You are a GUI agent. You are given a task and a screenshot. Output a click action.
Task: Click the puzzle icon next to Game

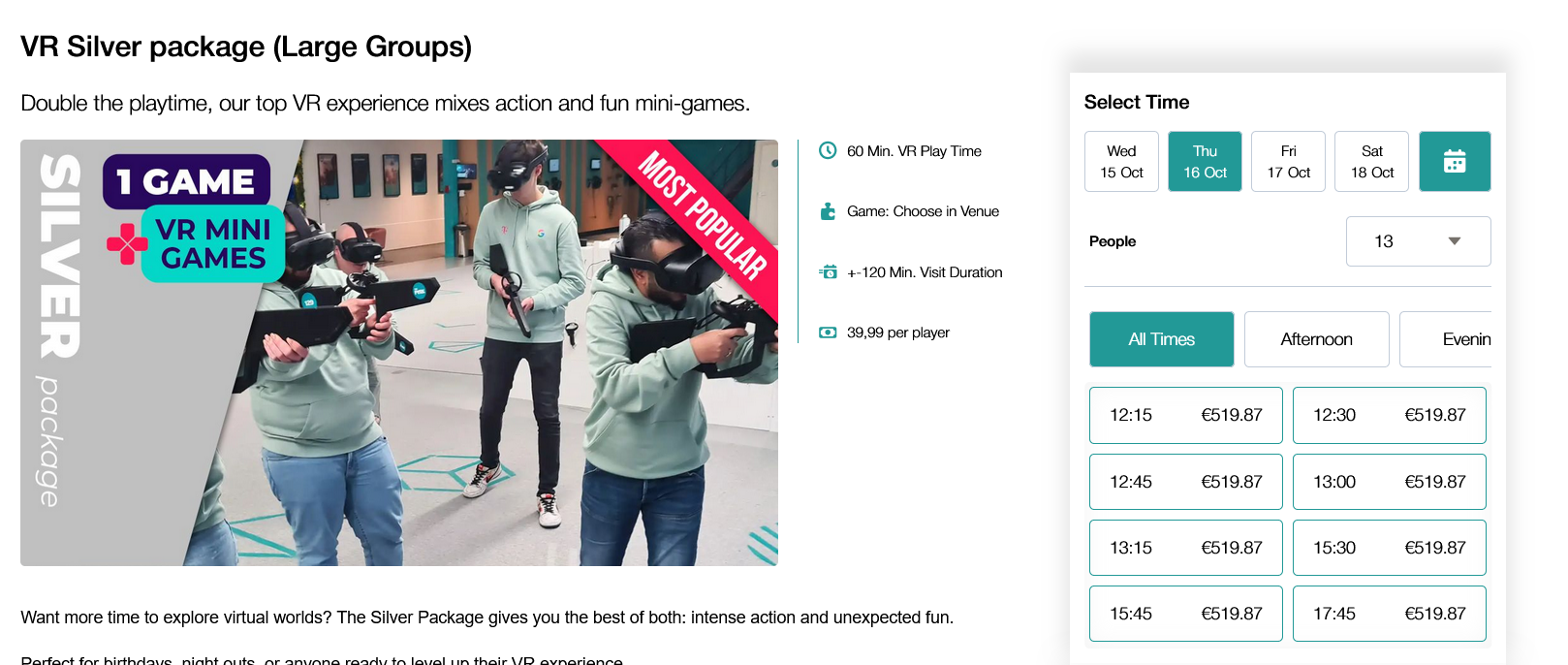[828, 211]
